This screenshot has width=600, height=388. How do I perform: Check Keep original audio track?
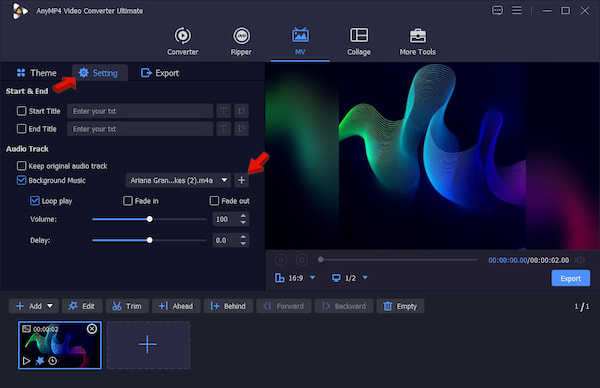coord(21,166)
